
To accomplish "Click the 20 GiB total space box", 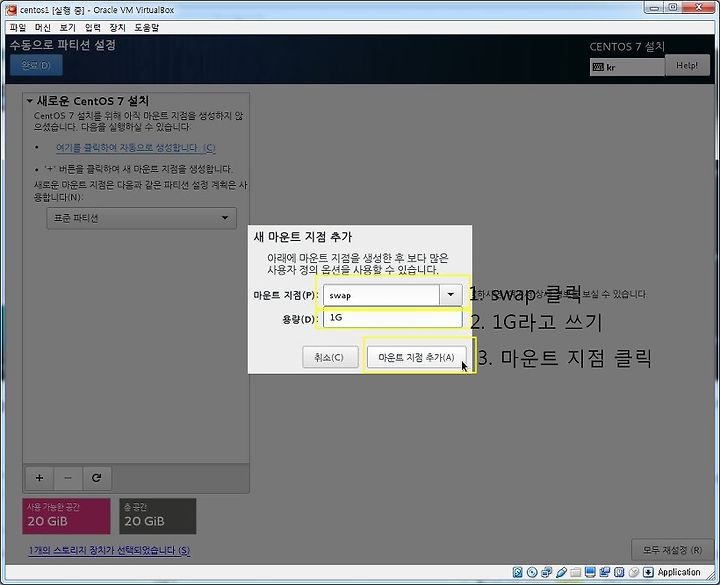I will [158, 516].
